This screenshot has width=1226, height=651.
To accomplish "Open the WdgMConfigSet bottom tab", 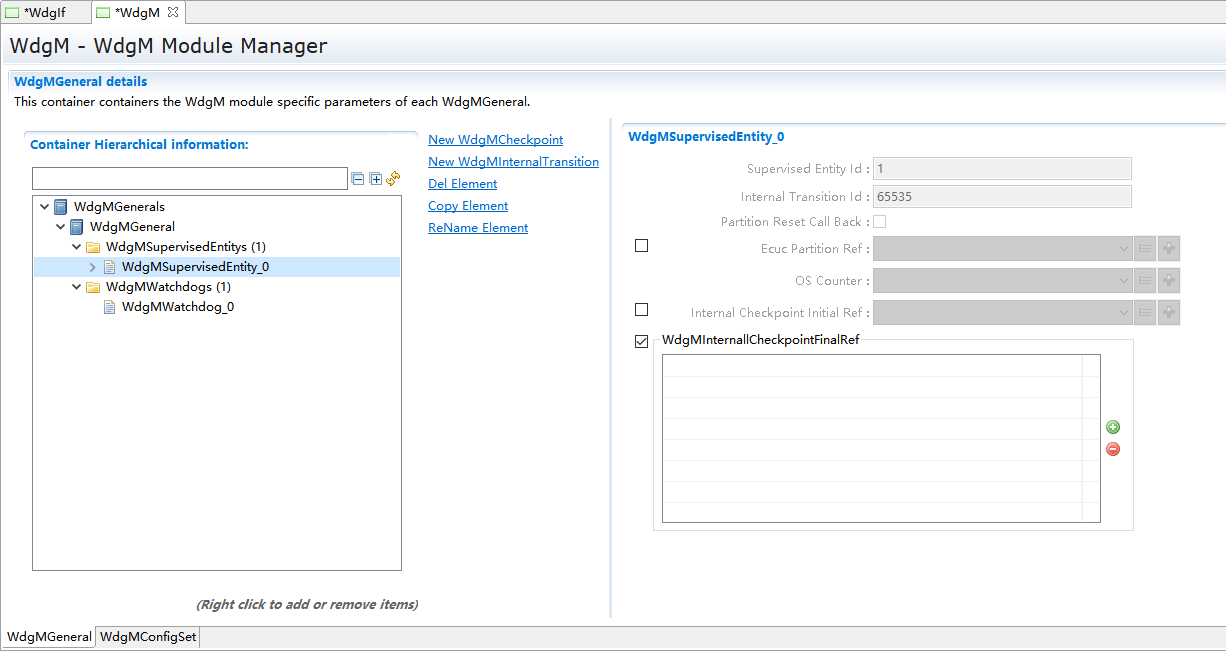I will tap(149, 637).
